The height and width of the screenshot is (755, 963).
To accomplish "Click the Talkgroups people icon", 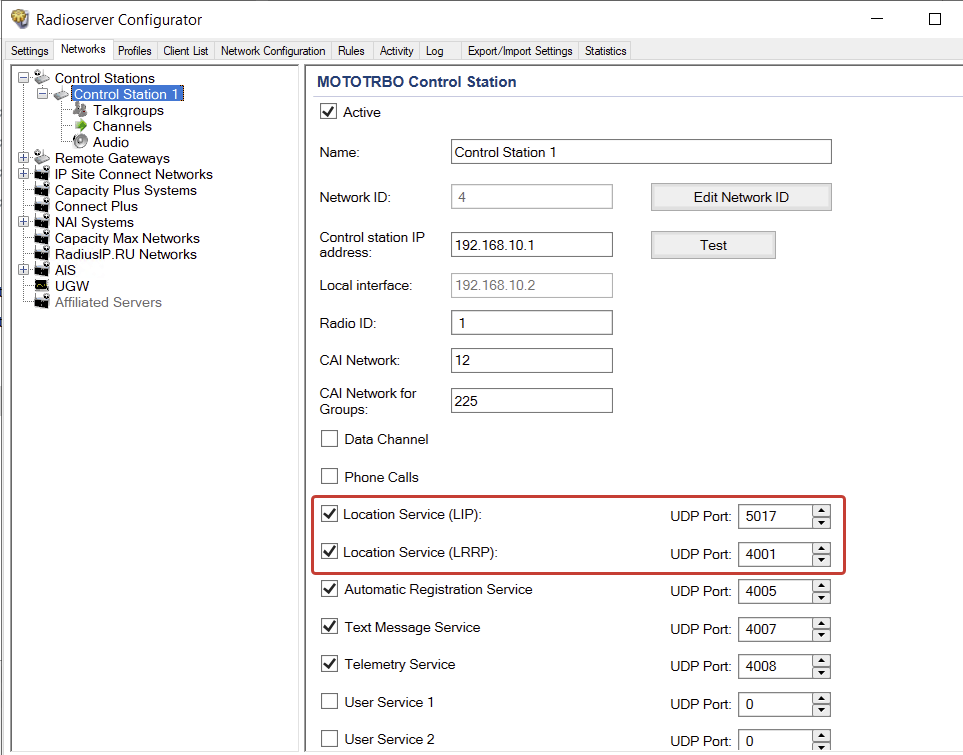I will (80, 110).
